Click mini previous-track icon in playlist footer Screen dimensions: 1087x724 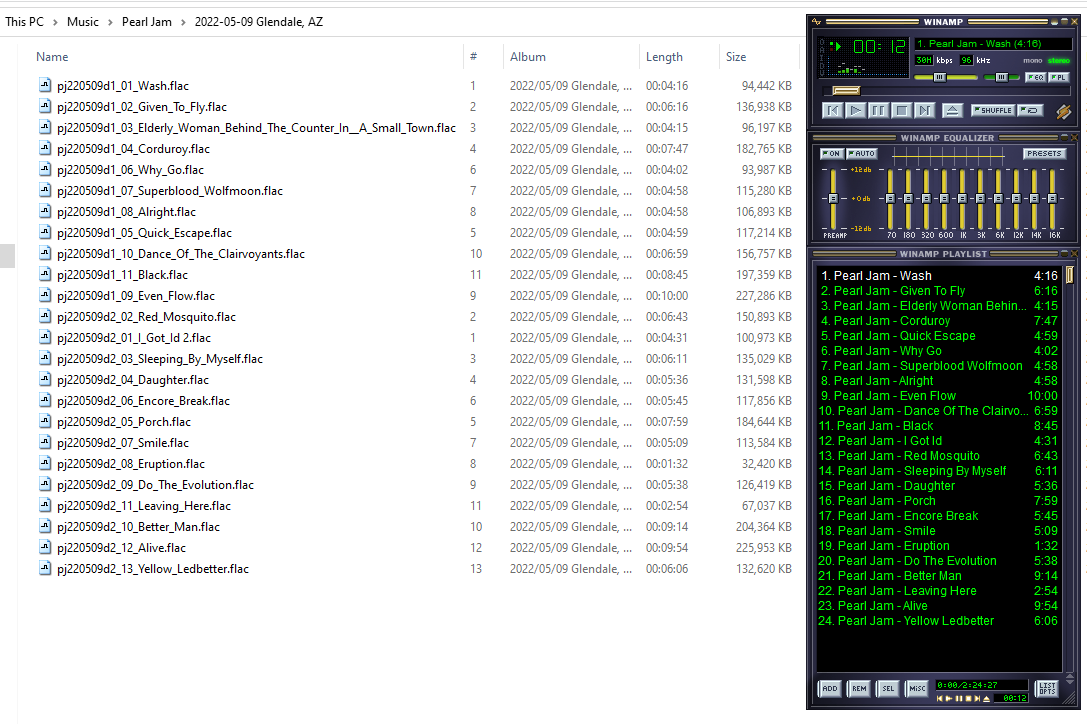(x=939, y=698)
